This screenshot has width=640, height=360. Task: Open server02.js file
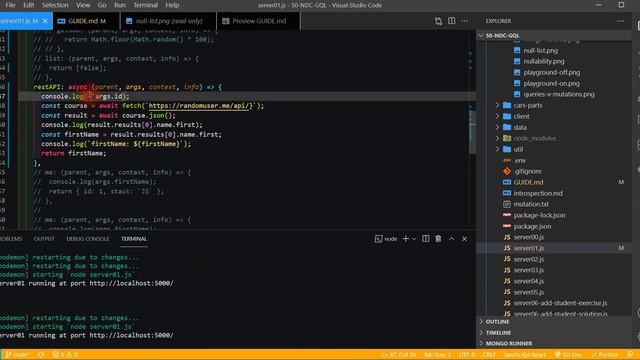click(x=528, y=259)
